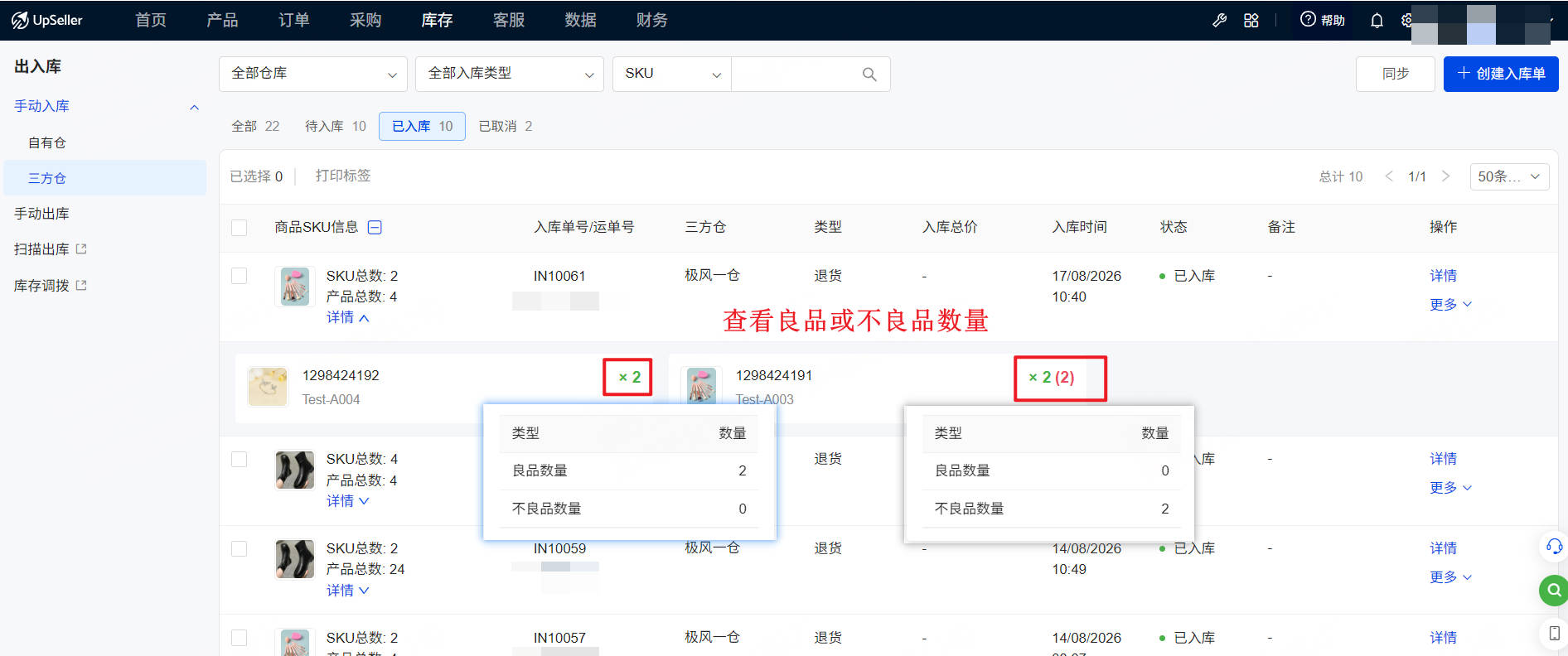The height and width of the screenshot is (656, 1568).
Task: Open the wrench tools icon
Action: pos(1219,20)
